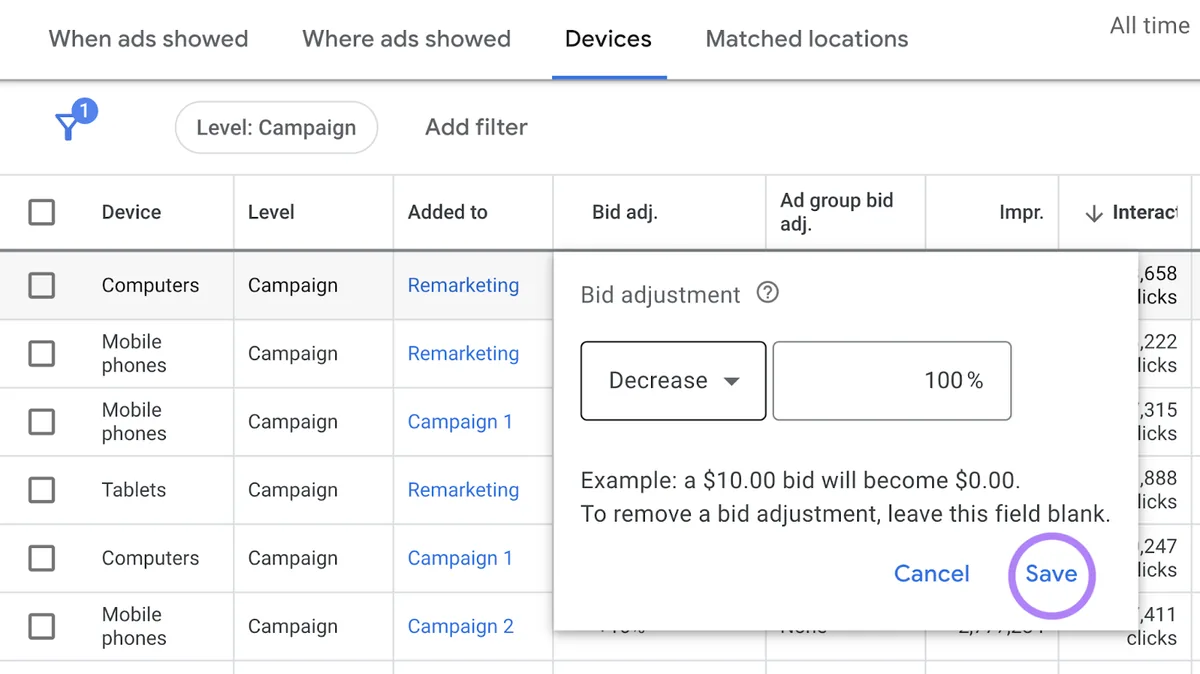Check the Computers Campaign 1 row checkbox

tap(41, 558)
